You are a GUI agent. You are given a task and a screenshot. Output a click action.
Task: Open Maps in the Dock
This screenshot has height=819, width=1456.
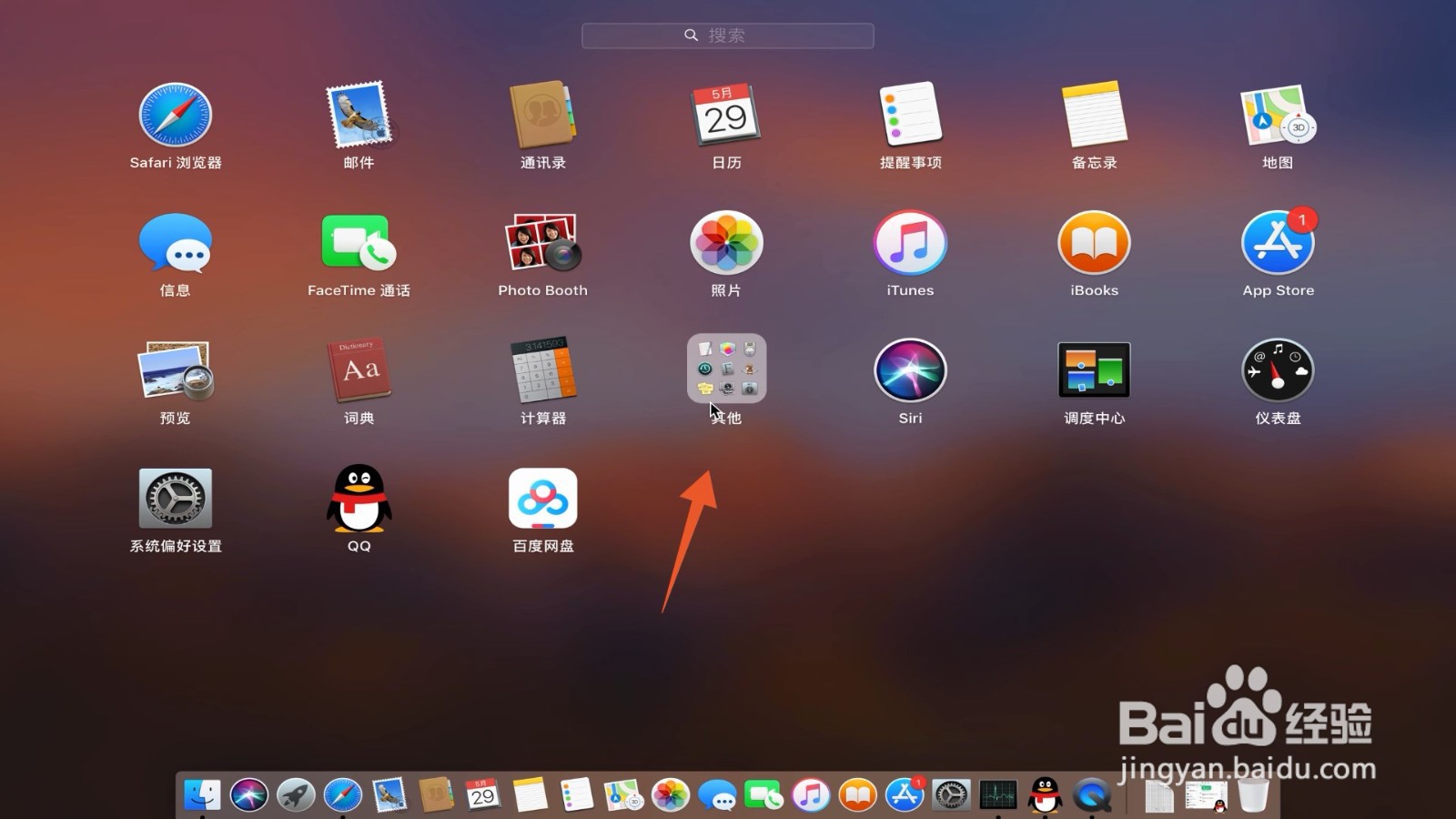pos(623,795)
